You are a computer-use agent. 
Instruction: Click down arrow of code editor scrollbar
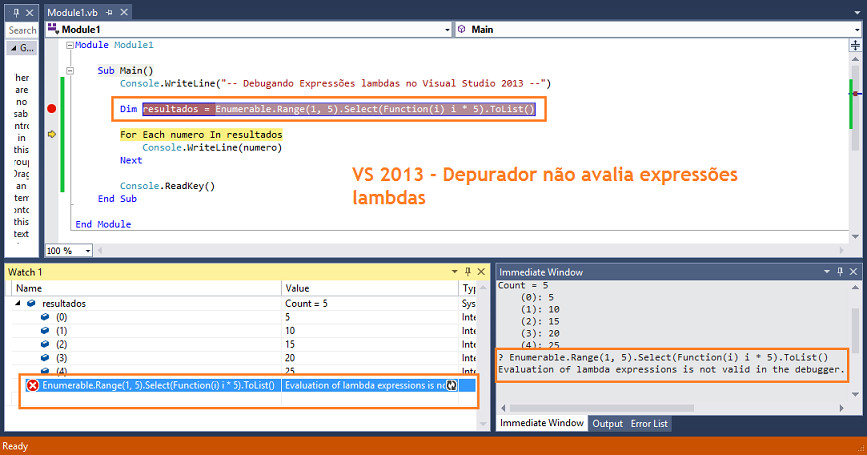[x=855, y=237]
